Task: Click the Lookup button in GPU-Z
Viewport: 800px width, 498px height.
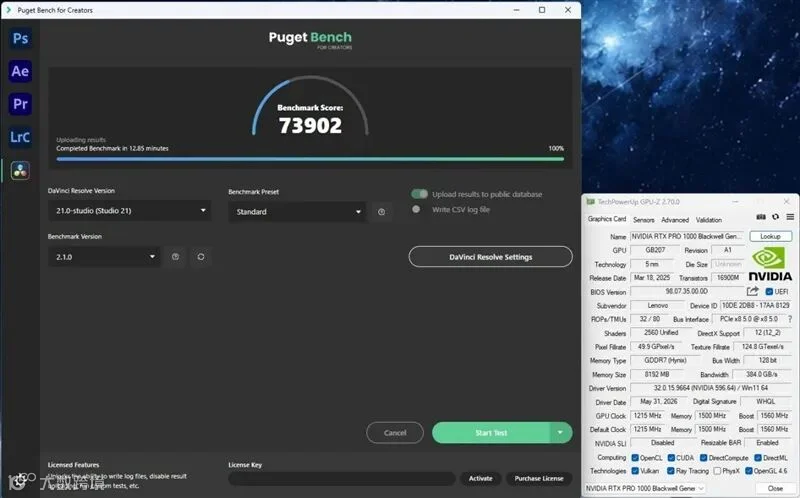Action: (x=770, y=236)
